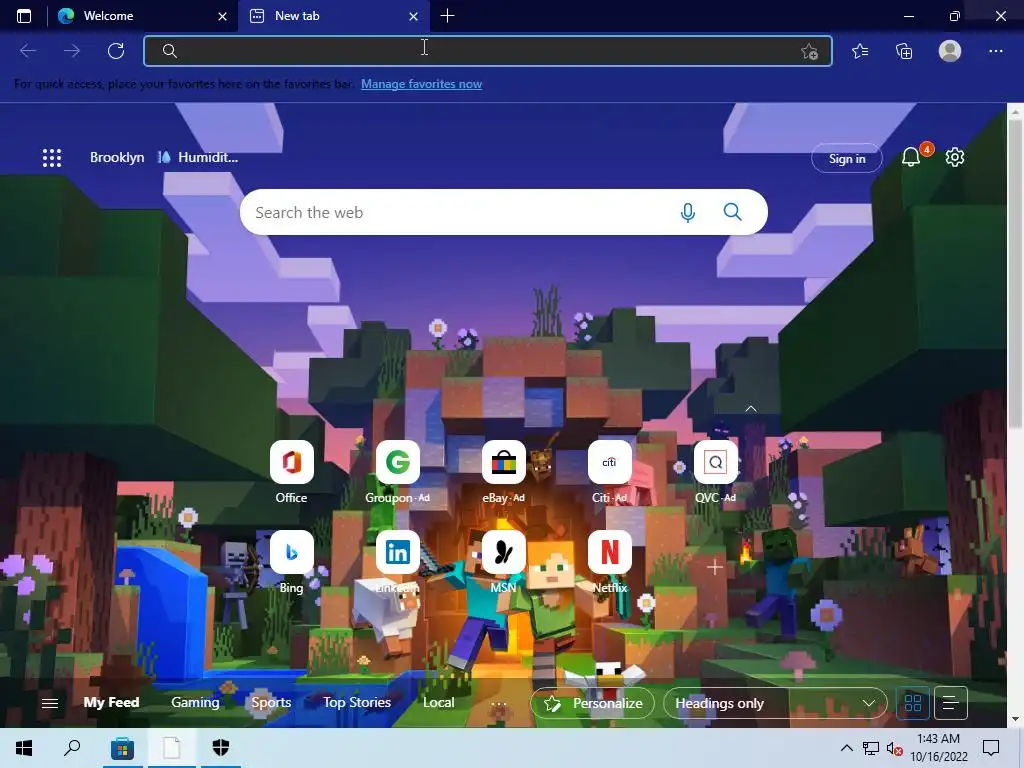
Task: Focus the browser address bar
Action: pyautogui.click(x=487, y=51)
